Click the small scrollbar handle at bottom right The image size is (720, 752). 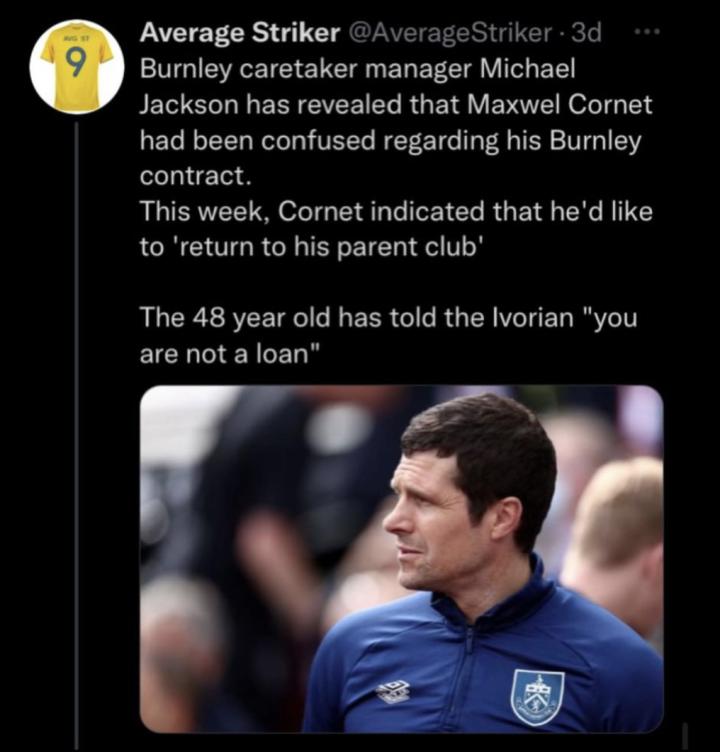pos(684,736)
